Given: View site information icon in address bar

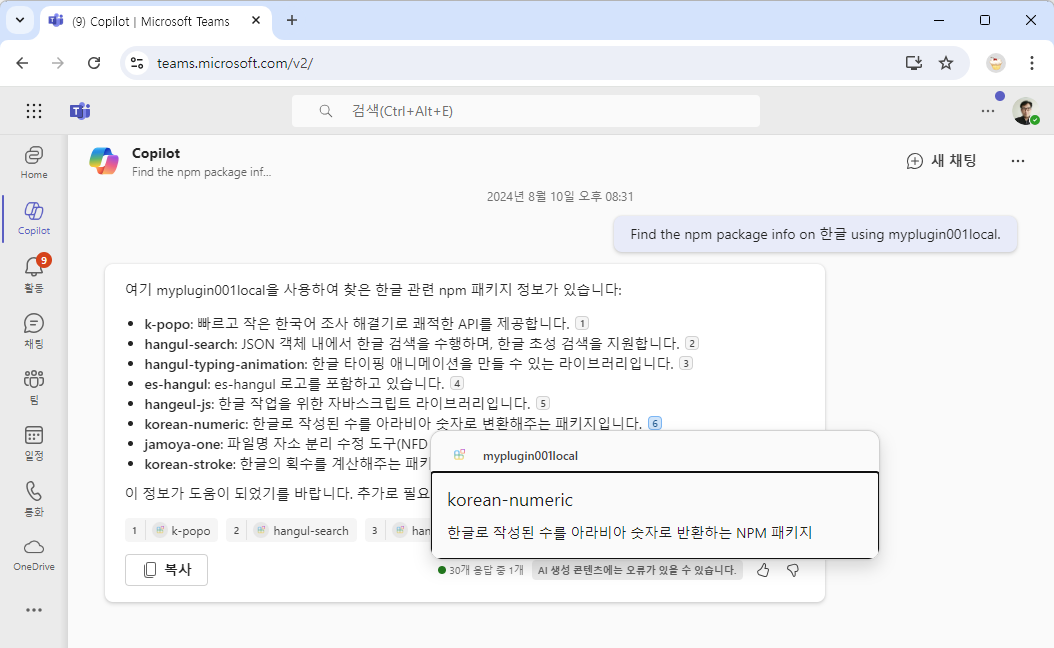Looking at the screenshot, I should (x=137, y=63).
